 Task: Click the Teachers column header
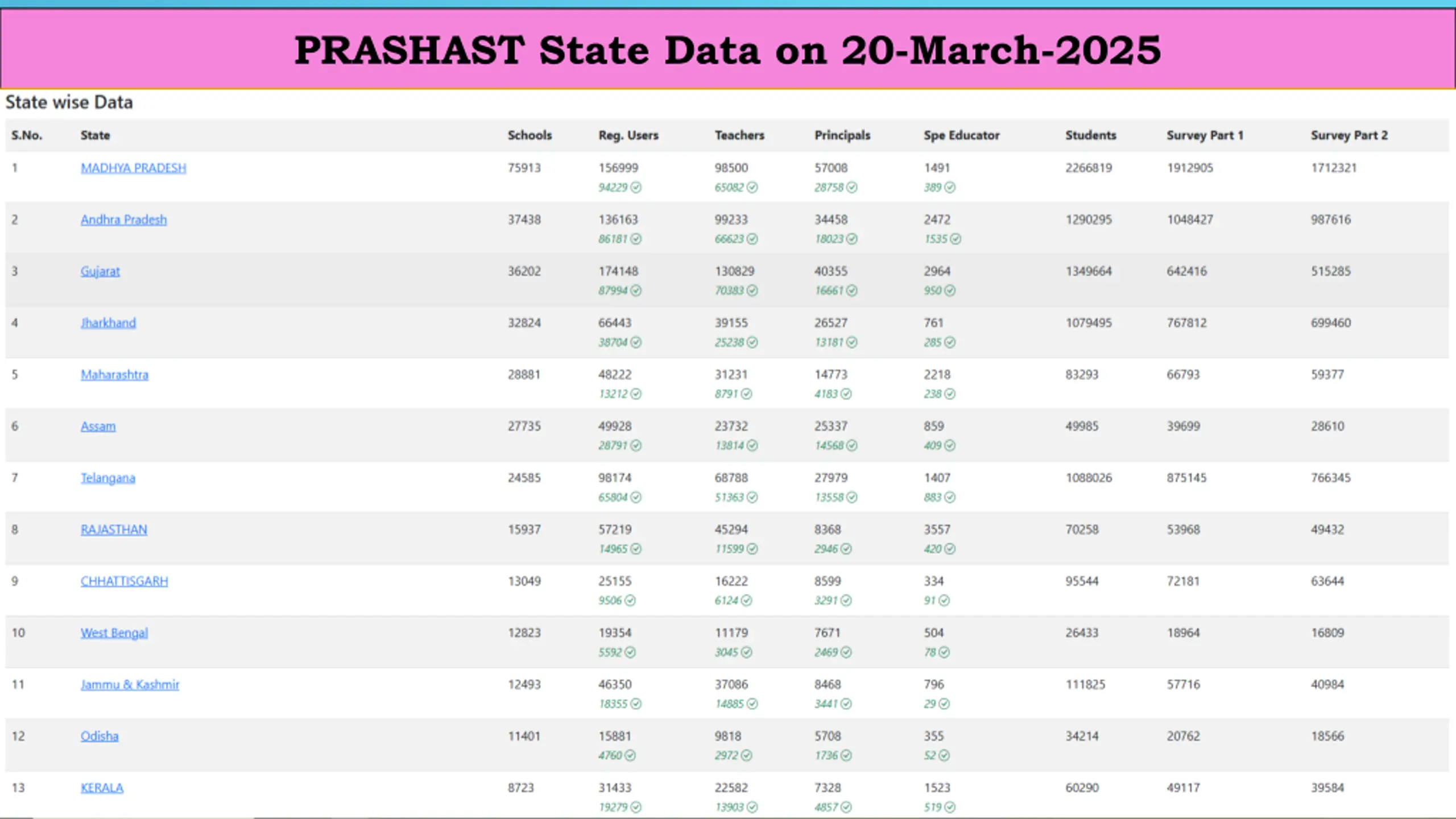coord(739,135)
